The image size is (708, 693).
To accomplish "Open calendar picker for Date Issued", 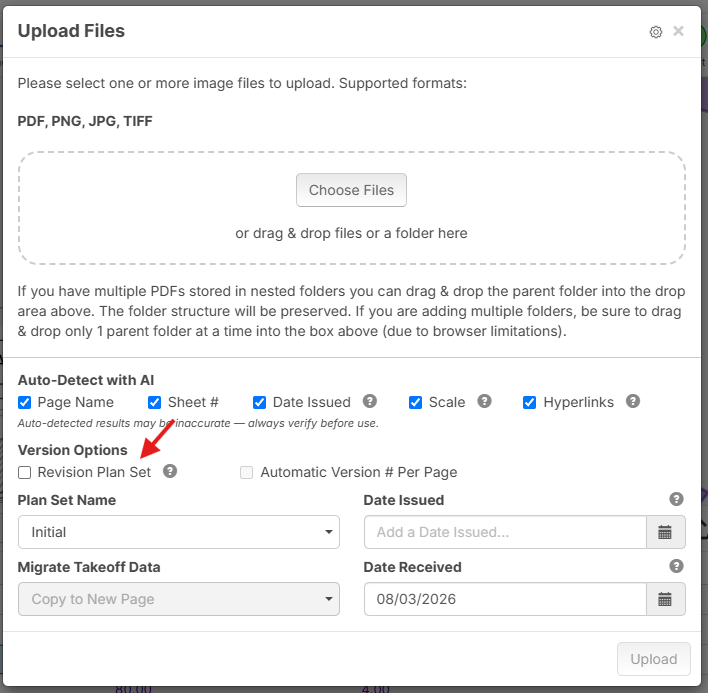I will click(666, 532).
